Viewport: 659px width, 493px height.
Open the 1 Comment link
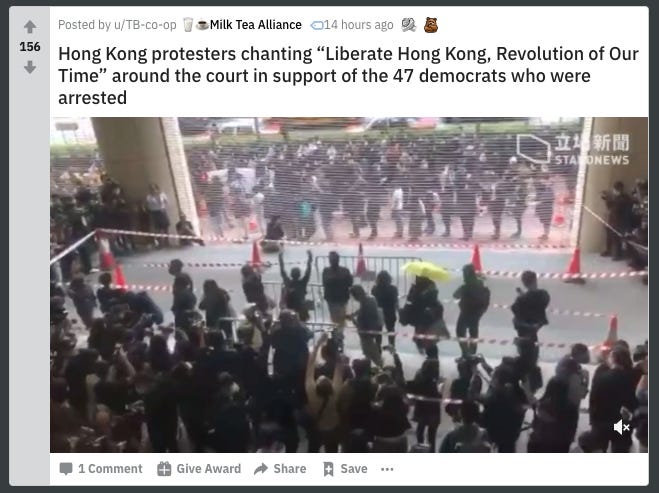(101, 469)
